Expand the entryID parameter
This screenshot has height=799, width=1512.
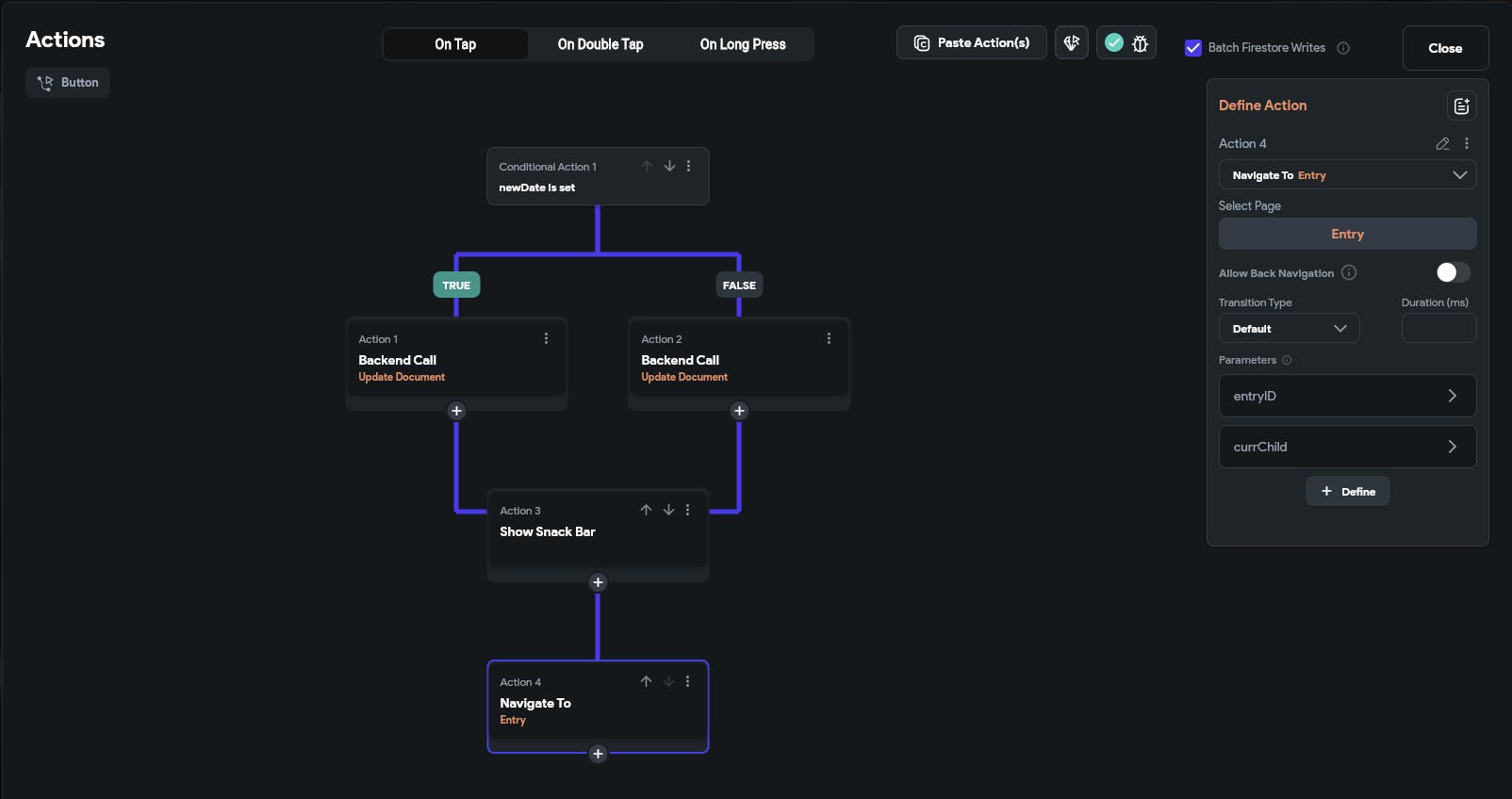point(1347,397)
